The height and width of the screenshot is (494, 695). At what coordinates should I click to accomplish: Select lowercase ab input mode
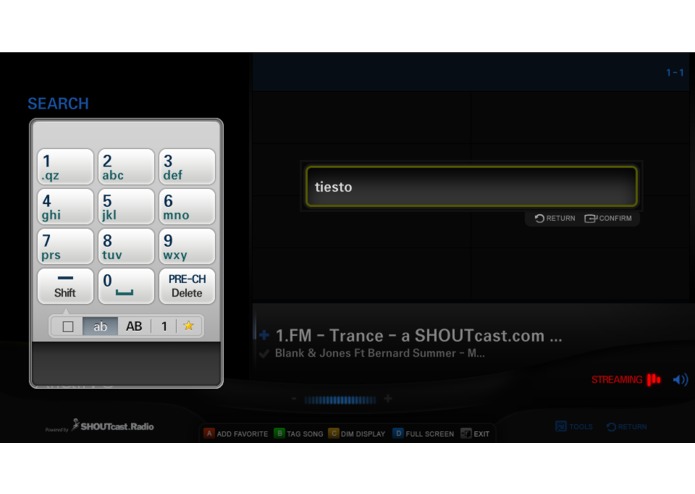point(100,327)
